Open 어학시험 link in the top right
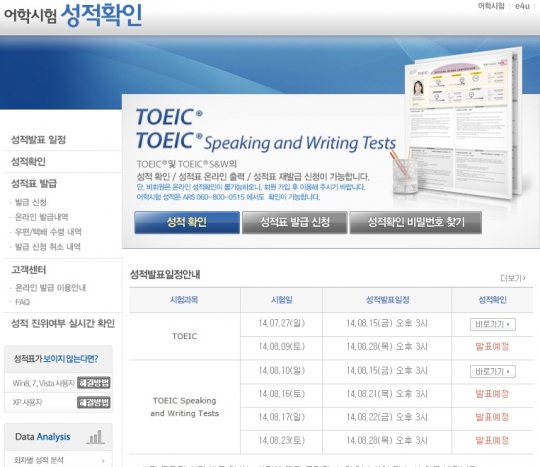Screen dimensions: 540x467 point(491,6)
